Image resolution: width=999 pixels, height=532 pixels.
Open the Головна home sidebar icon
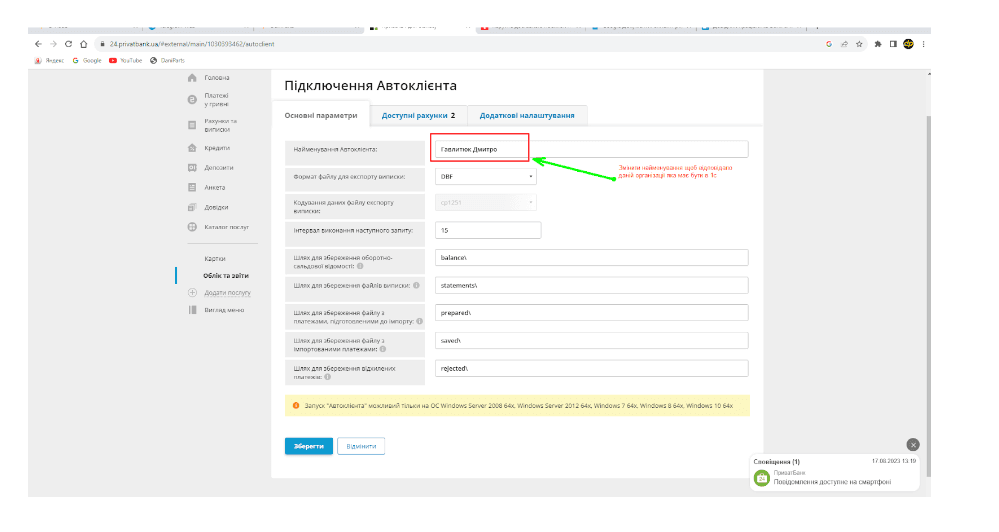[191, 78]
